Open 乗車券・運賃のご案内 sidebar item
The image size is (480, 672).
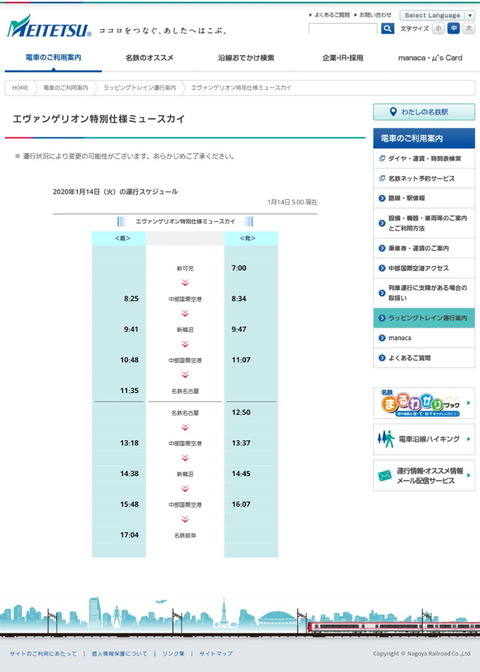(x=424, y=248)
